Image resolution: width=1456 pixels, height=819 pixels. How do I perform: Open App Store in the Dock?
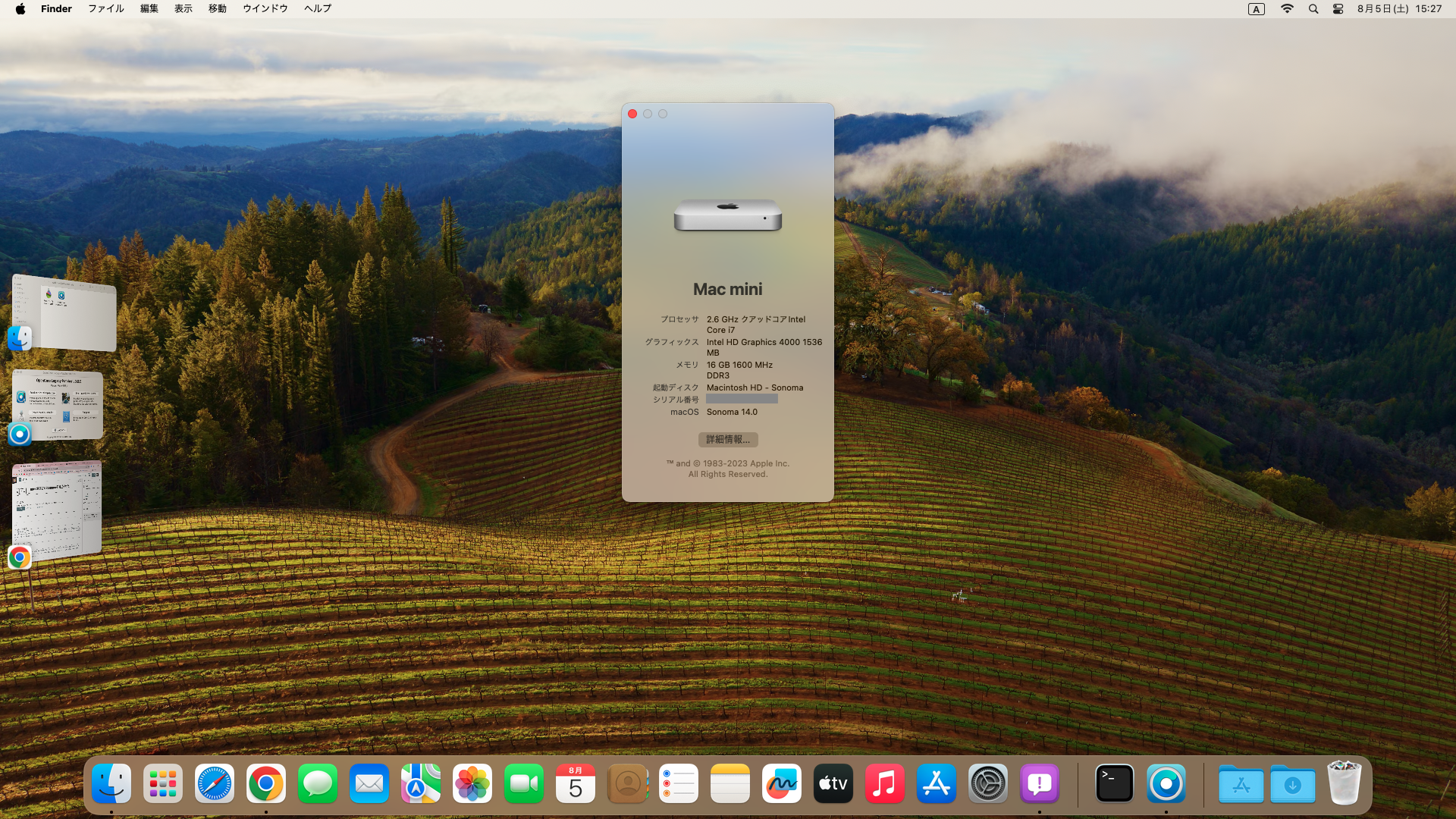click(937, 783)
